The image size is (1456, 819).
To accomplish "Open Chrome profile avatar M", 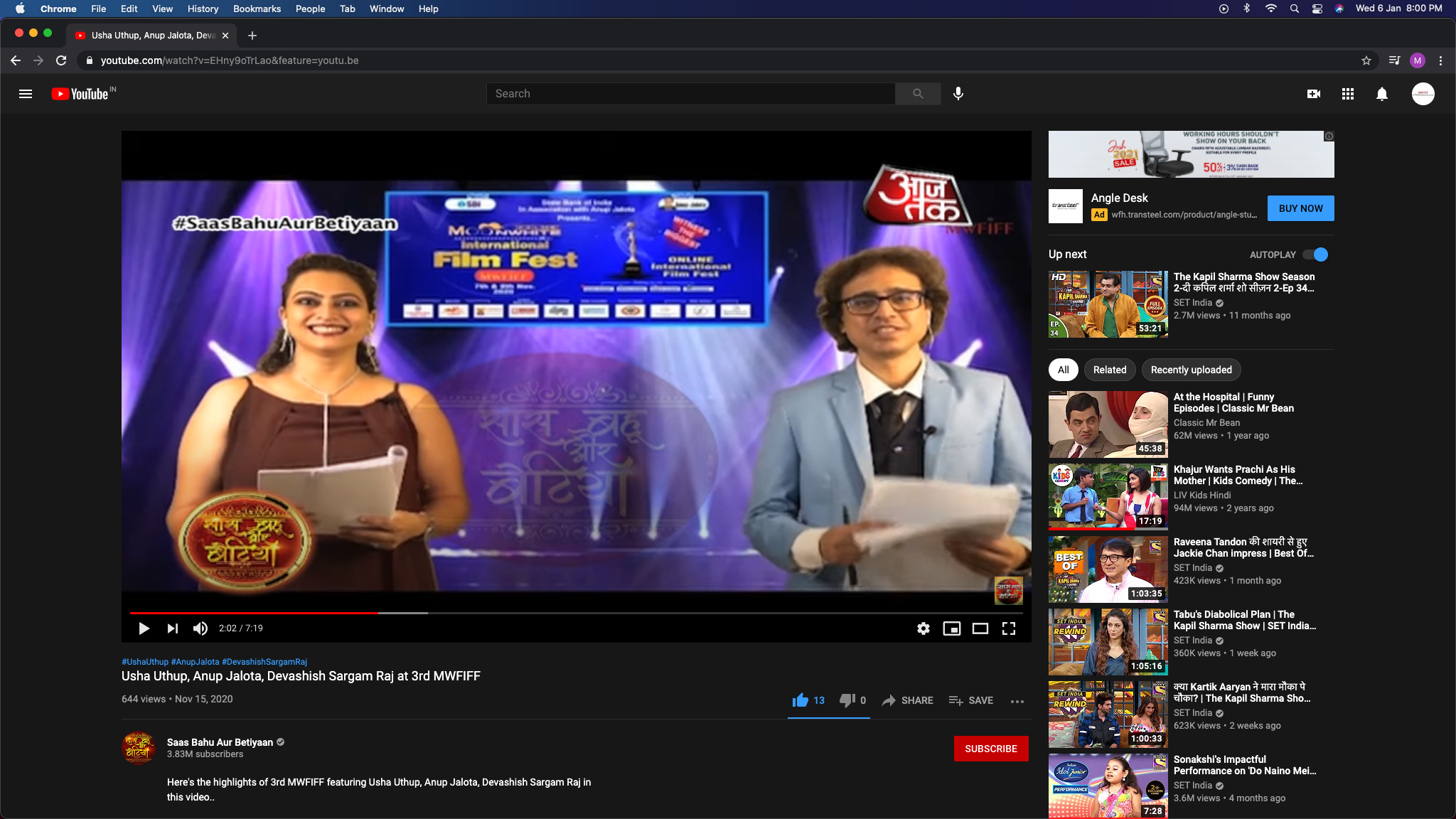I will pos(1418,60).
